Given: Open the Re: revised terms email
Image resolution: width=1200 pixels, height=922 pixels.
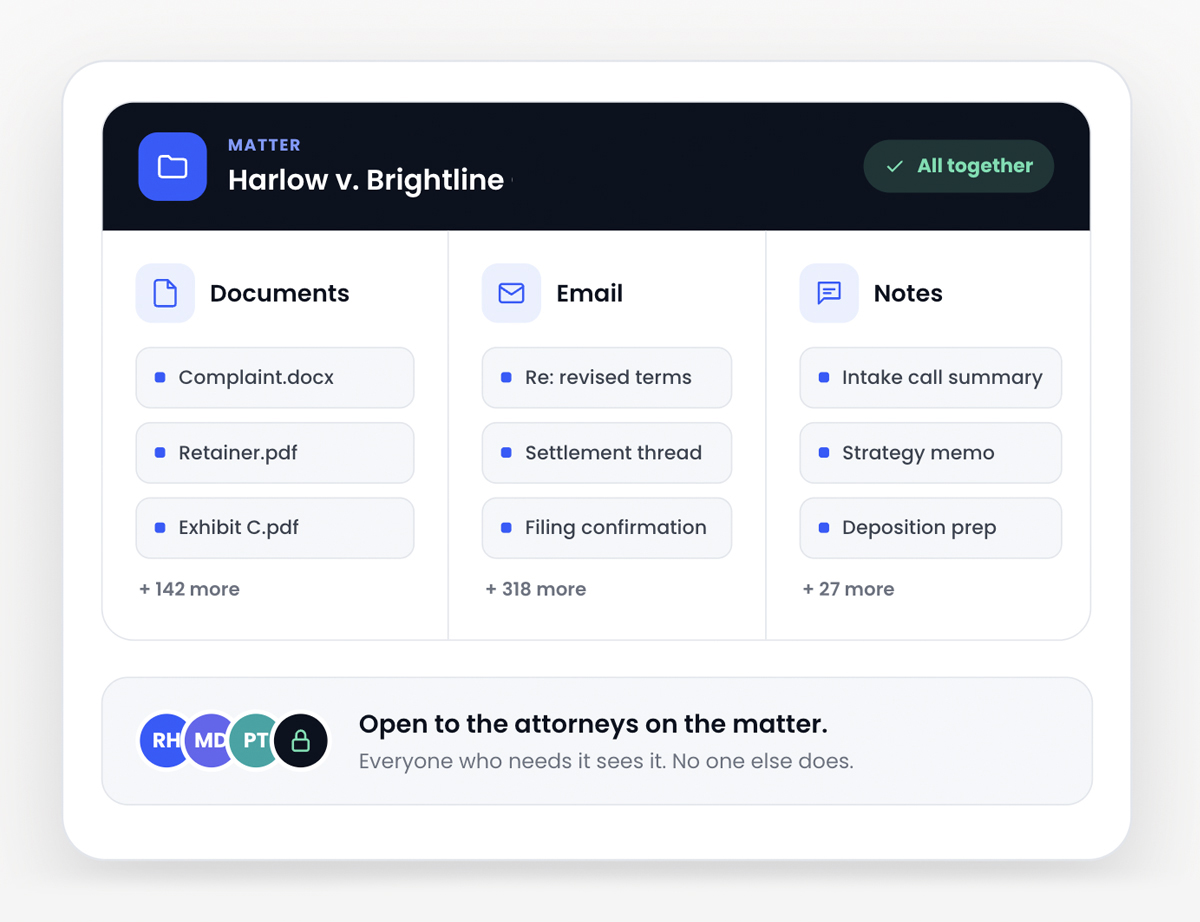Looking at the screenshot, I should point(607,378).
